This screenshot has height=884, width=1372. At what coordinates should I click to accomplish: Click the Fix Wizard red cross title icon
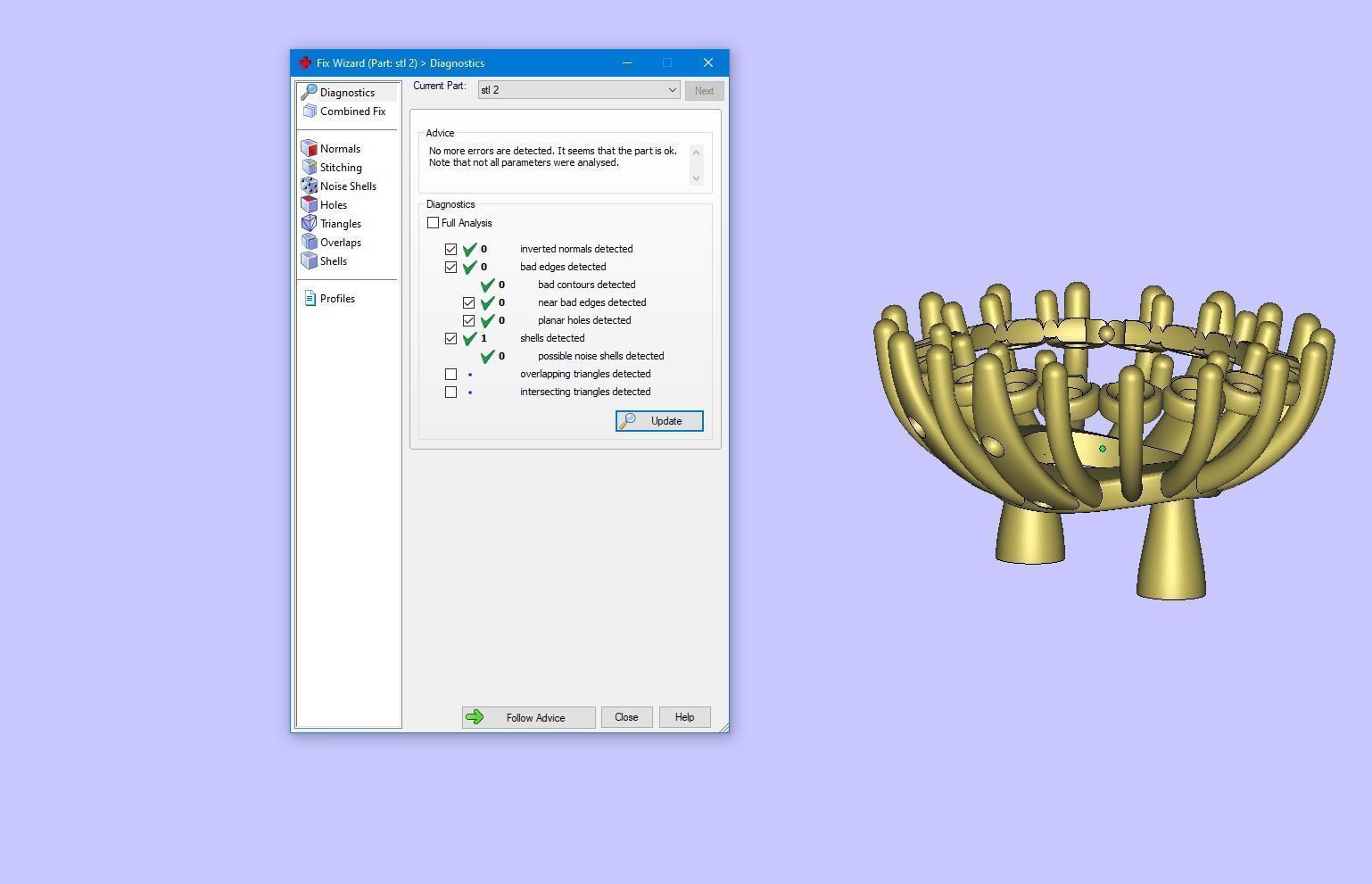[x=305, y=63]
